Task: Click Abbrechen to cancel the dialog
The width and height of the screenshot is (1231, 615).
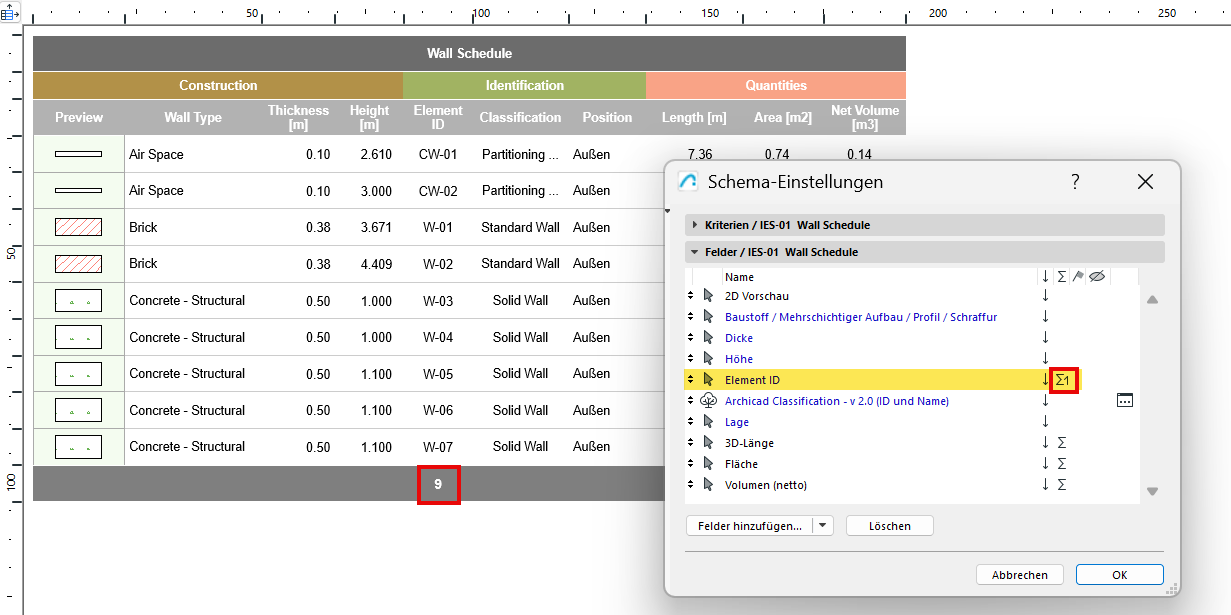Action: point(1020,575)
